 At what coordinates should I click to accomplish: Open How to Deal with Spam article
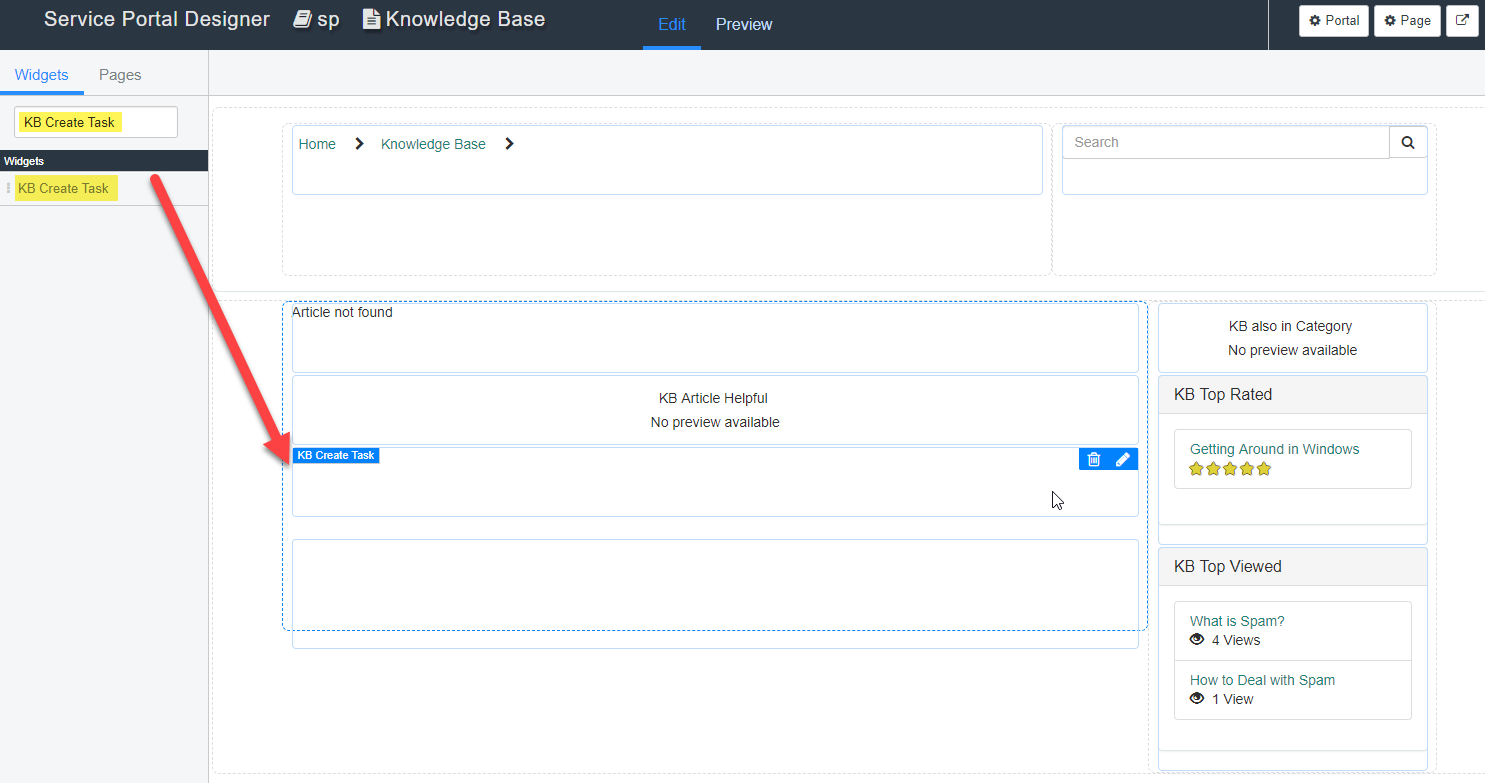pos(1262,680)
